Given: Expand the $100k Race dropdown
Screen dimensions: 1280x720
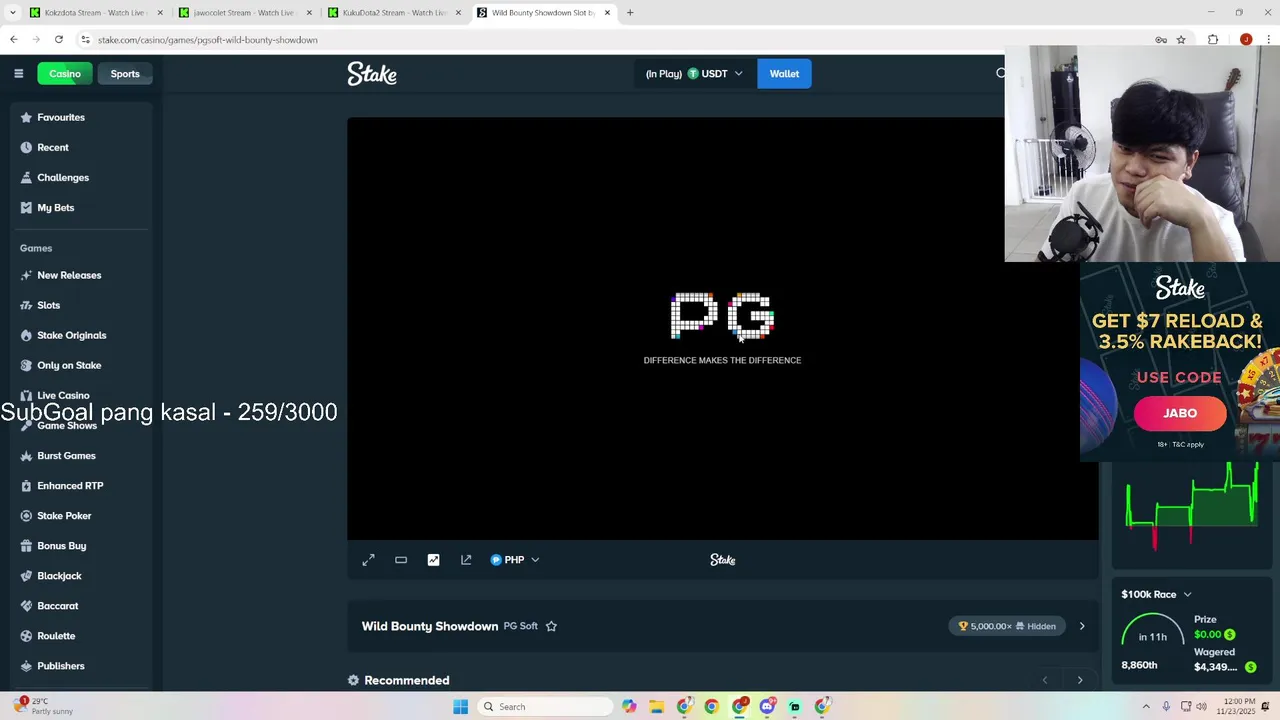Looking at the screenshot, I should coord(1157,594).
